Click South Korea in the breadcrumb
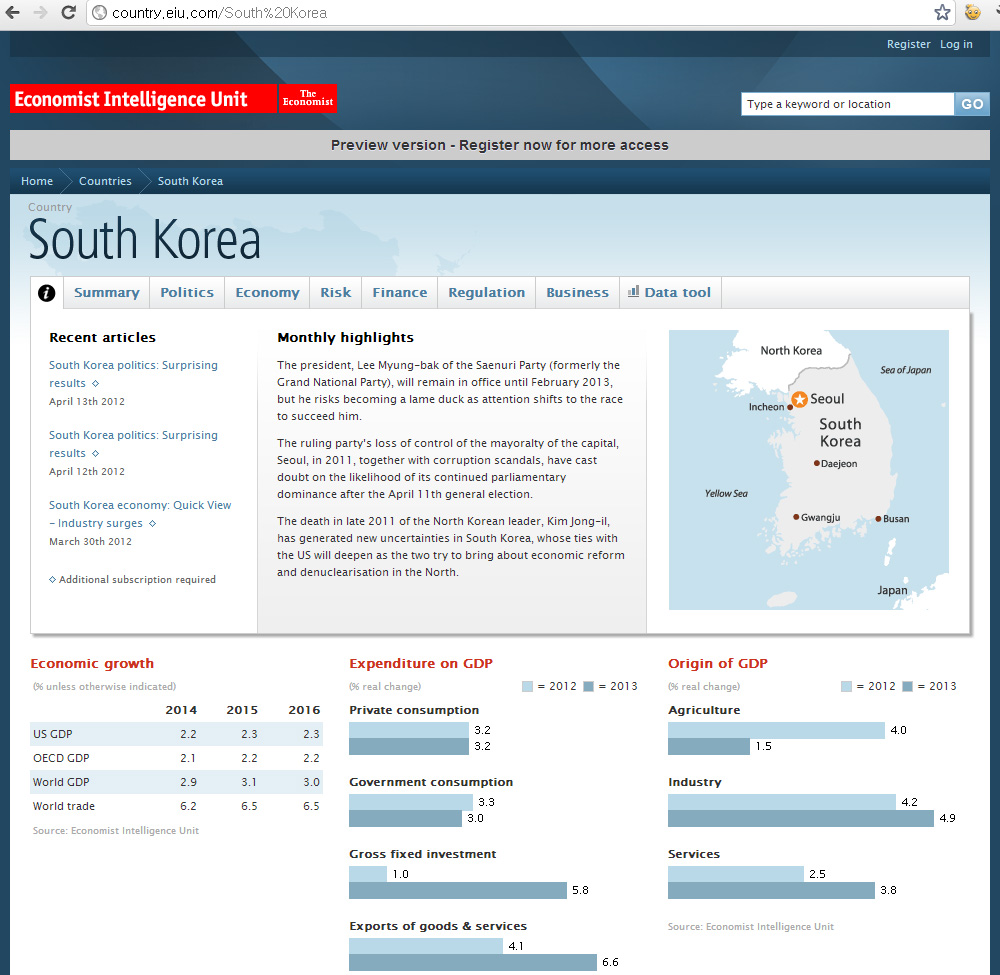This screenshot has height=975, width=1000. pos(190,181)
